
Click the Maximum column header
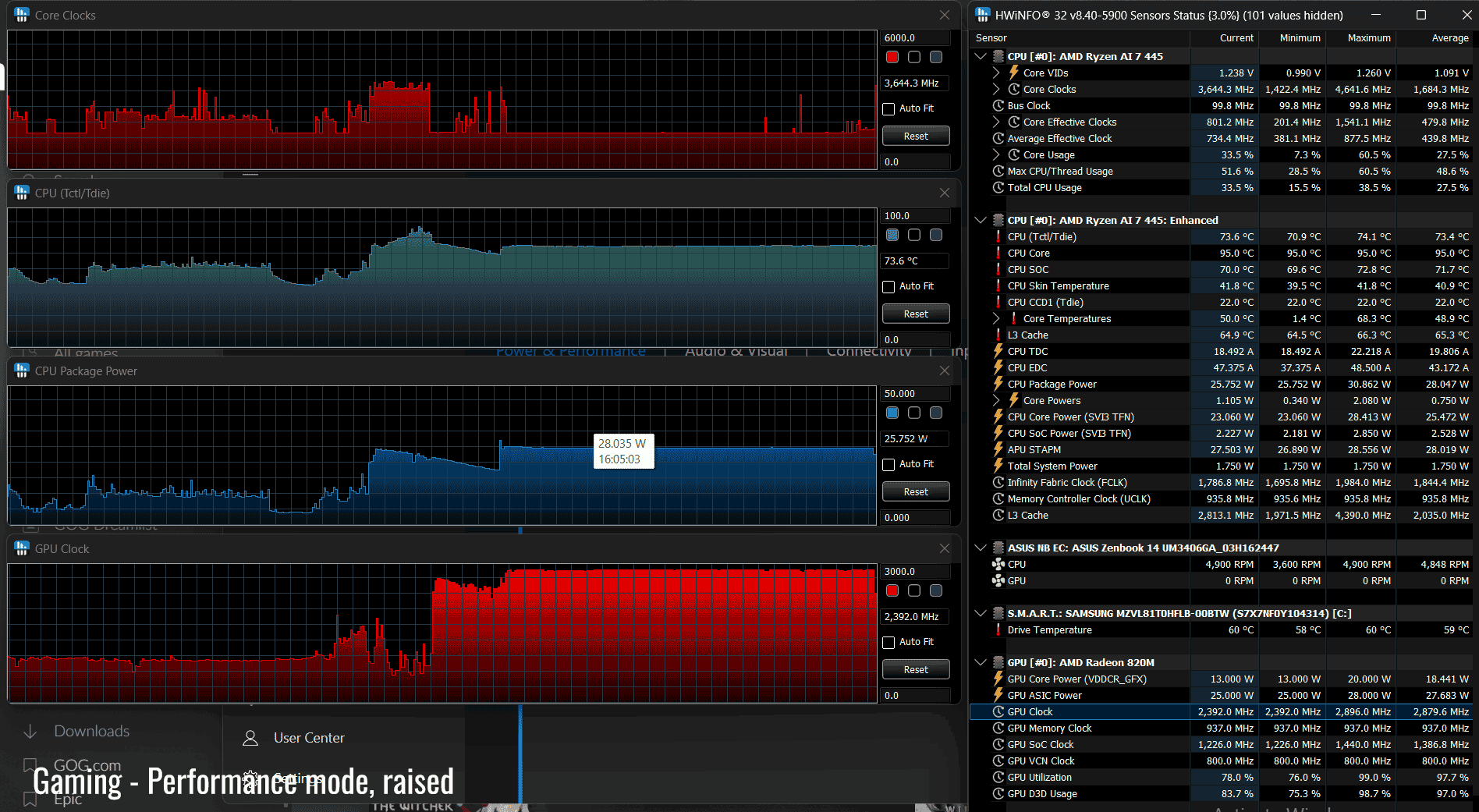point(1360,37)
